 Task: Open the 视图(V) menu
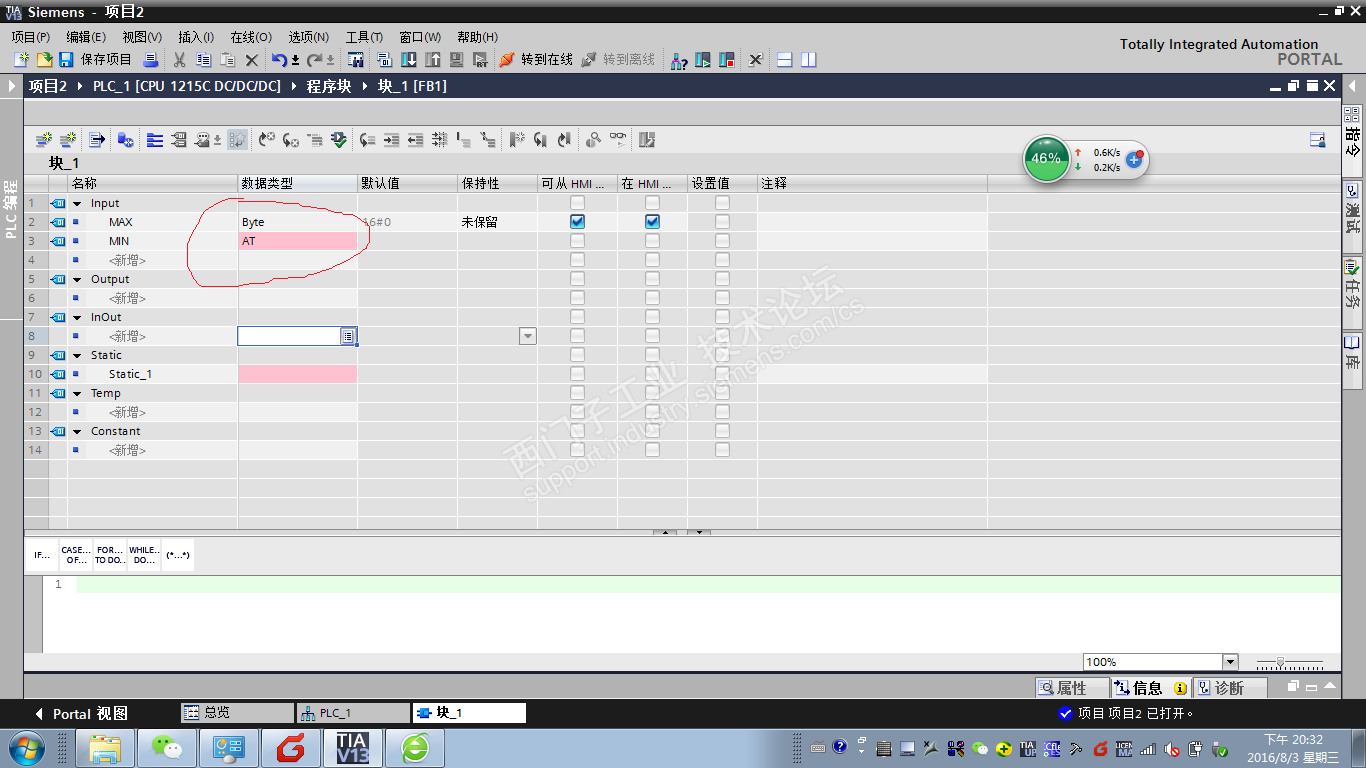pyautogui.click(x=142, y=37)
